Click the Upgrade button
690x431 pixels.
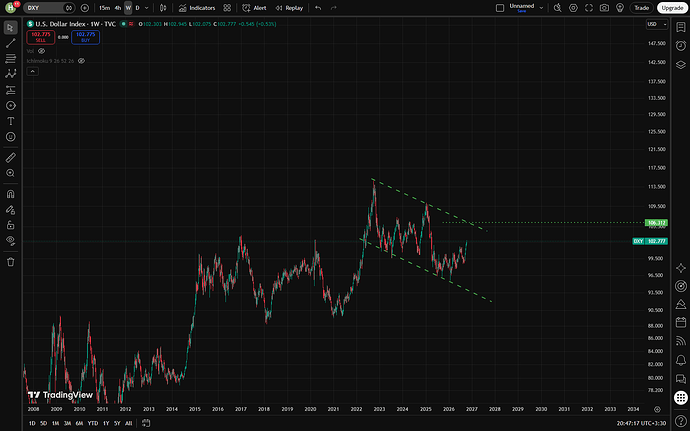point(672,8)
